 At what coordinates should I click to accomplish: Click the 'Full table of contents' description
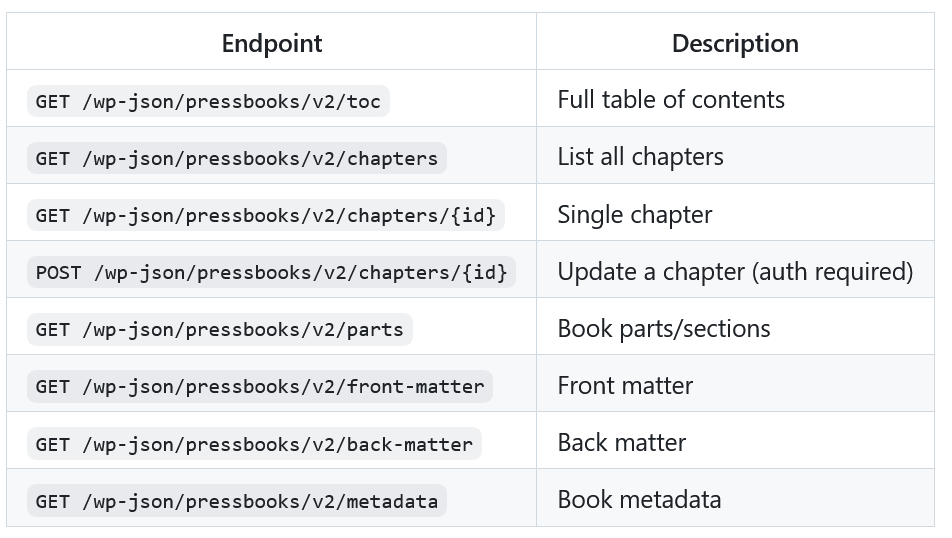pos(671,100)
